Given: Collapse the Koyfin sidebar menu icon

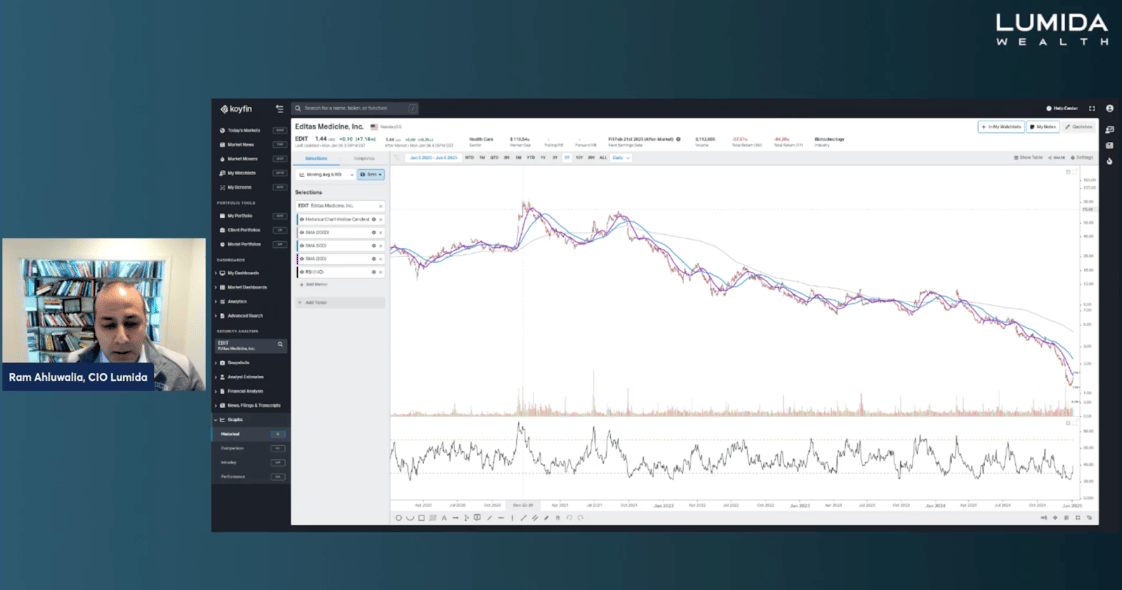Looking at the screenshot, I should (x=280, y=109).
